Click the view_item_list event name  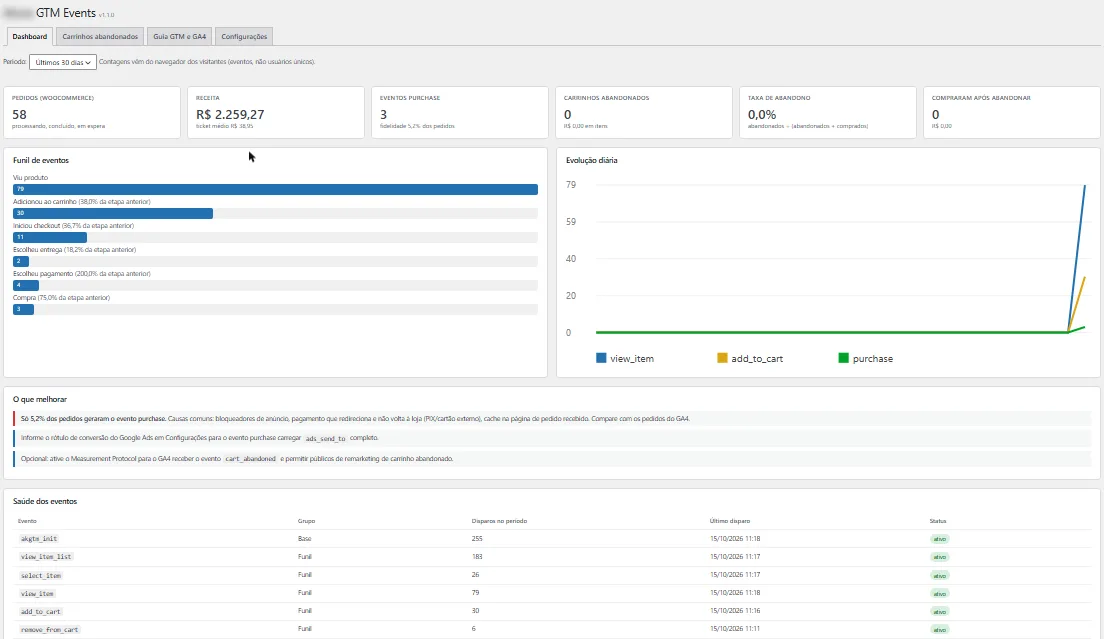46,557
